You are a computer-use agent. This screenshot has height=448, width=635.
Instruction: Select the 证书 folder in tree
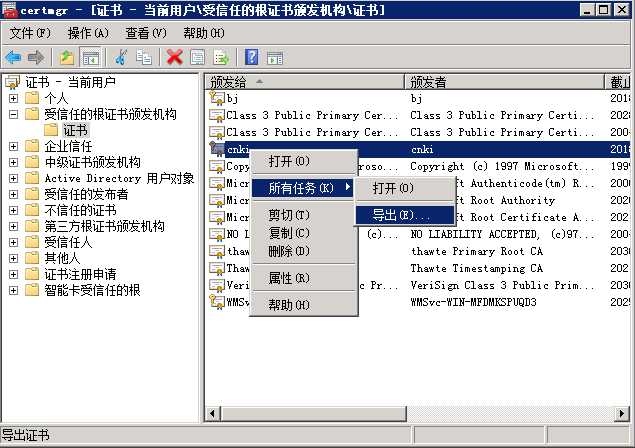click(75, 130)
